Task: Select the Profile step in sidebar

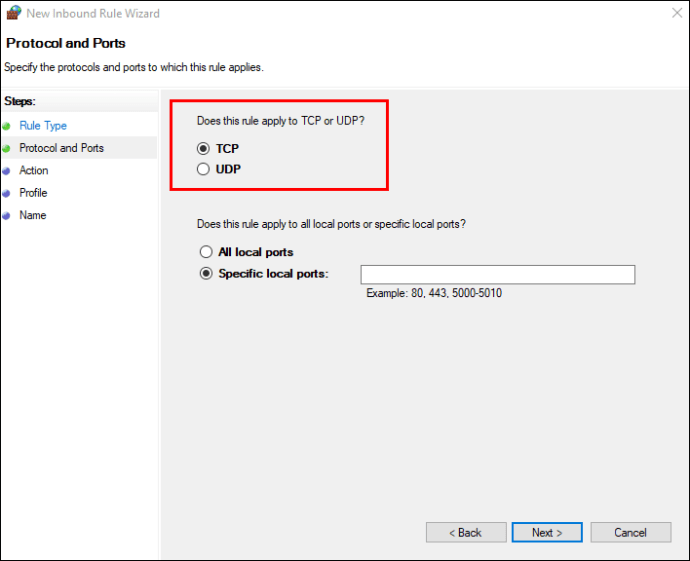Action: 33,193
